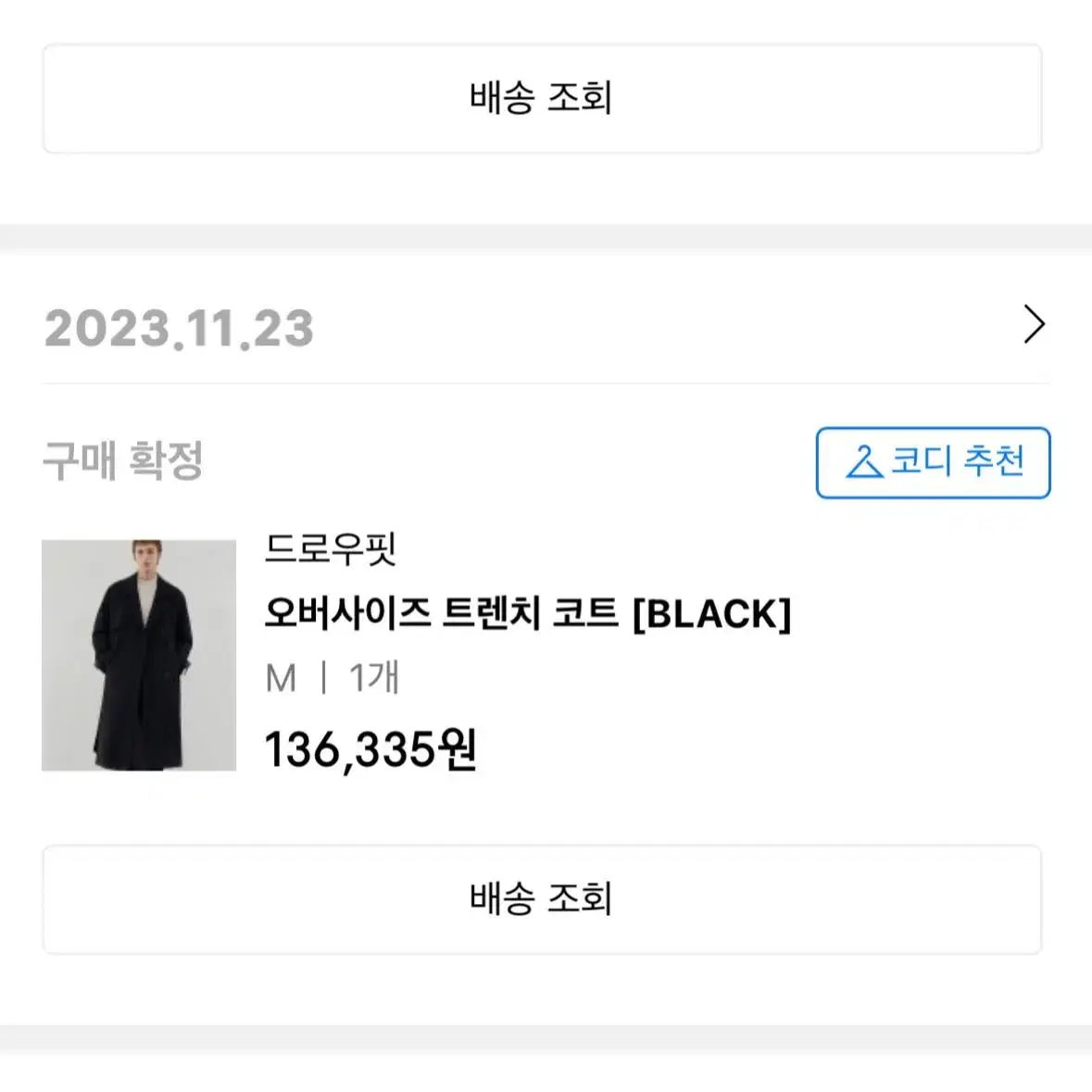Open 코디 추천 styling recommendations
The height and width of the screenshot is (1092, 1092).
934,462
